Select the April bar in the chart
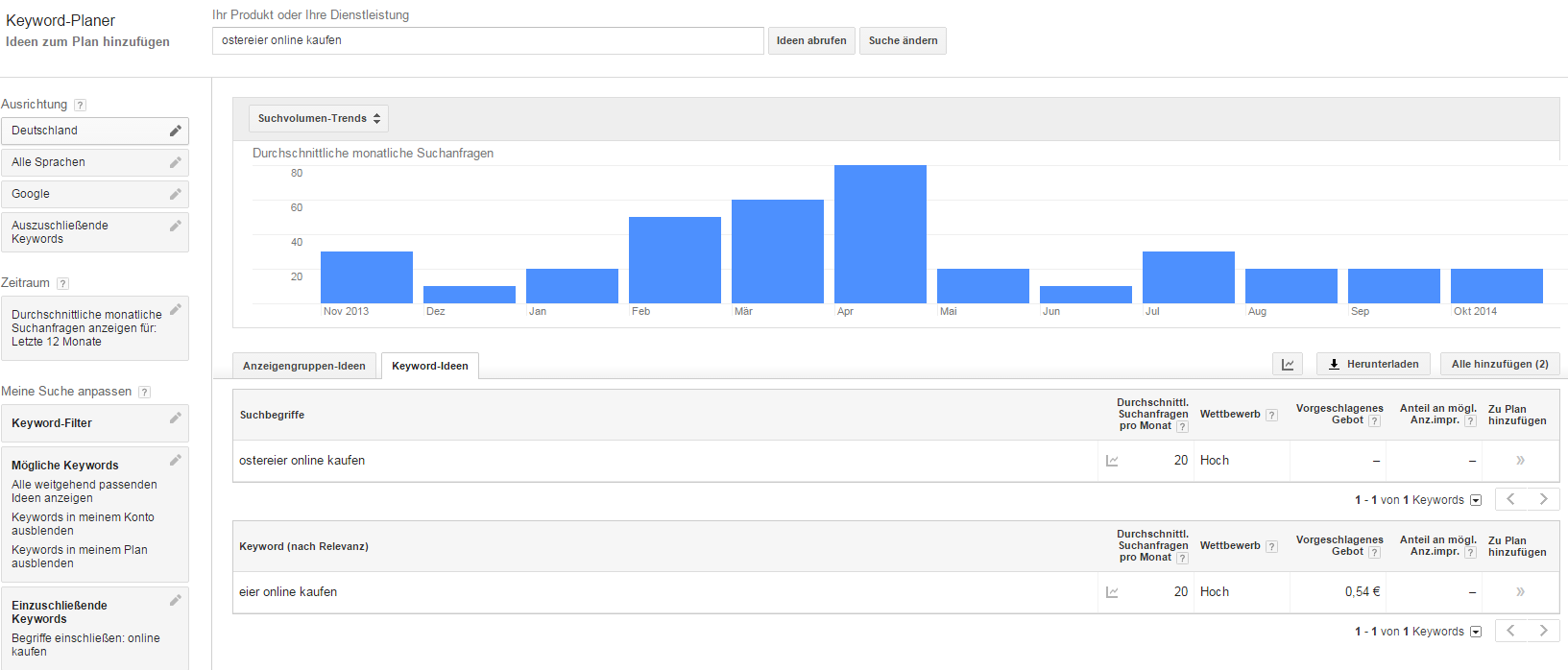The width and height of the screenshot is (1568, 670). click(x=880, y=234)
